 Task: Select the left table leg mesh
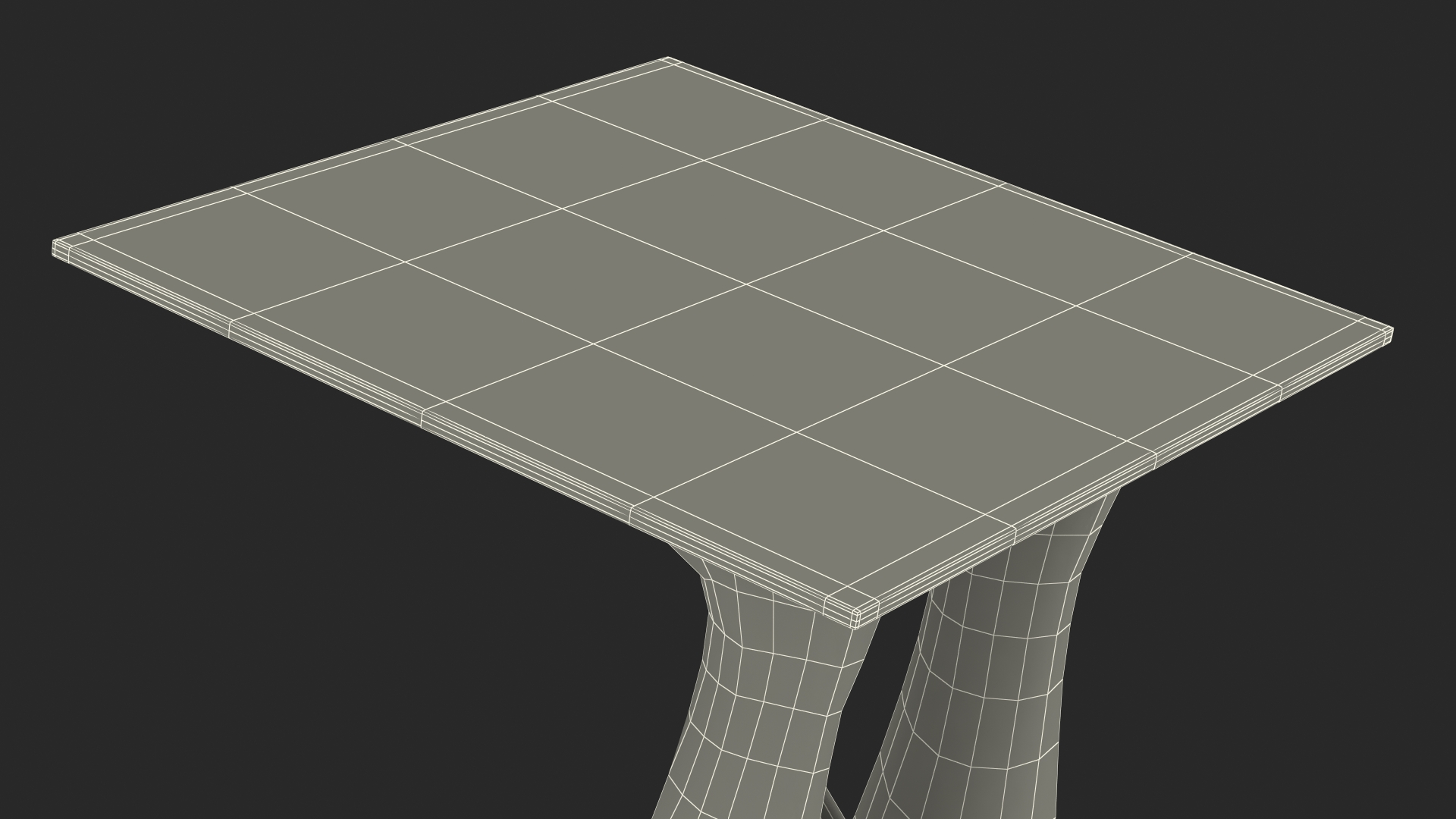click(766, 705)
